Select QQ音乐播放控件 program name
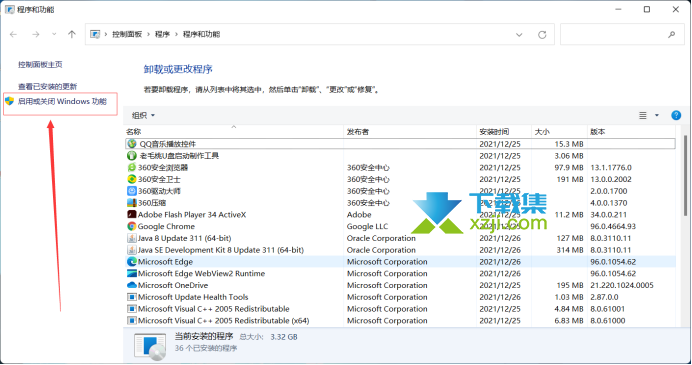Viewport: 692px width, 365px height. [168, 144]
